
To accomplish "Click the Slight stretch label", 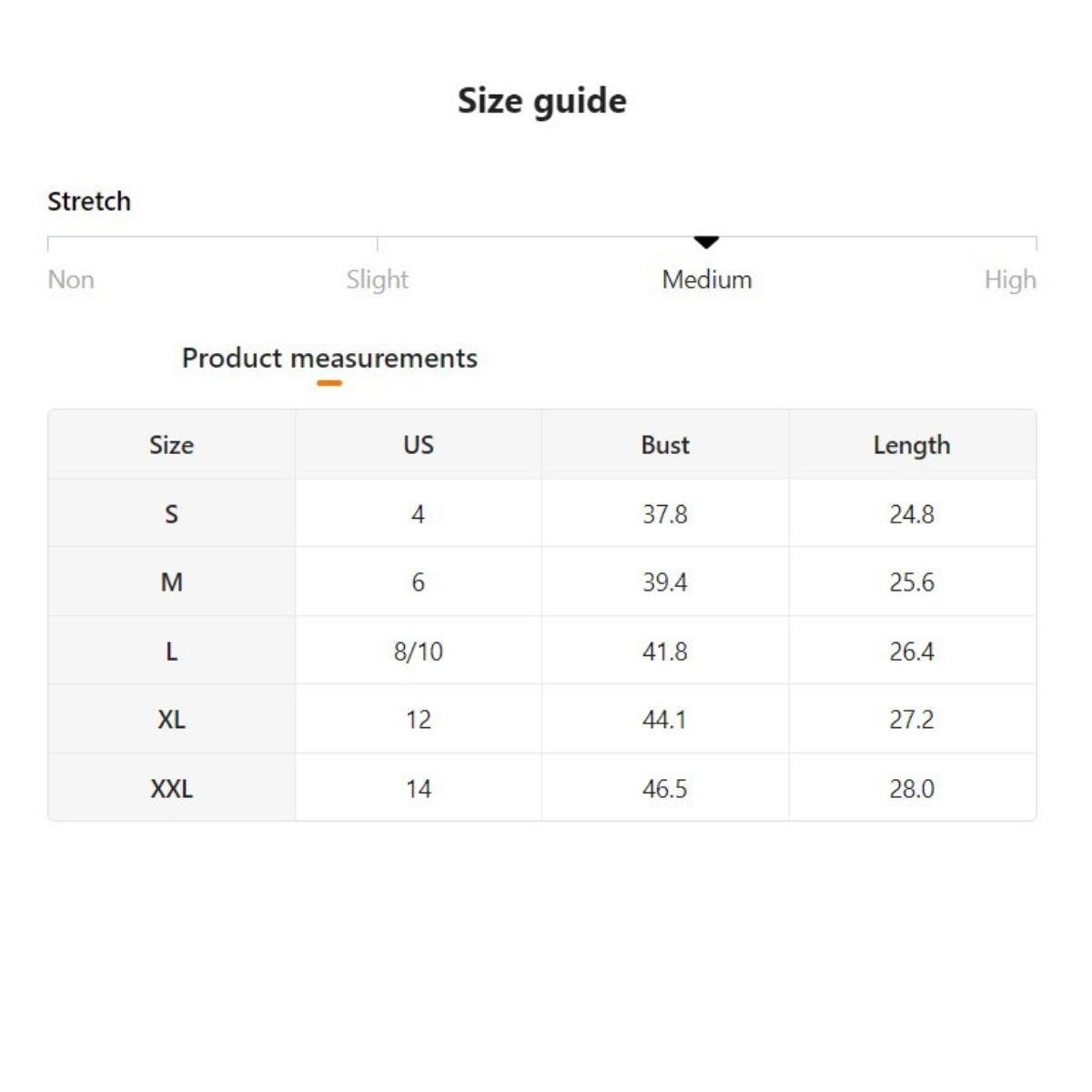I will pyautogui.click(x=377, y=279).
